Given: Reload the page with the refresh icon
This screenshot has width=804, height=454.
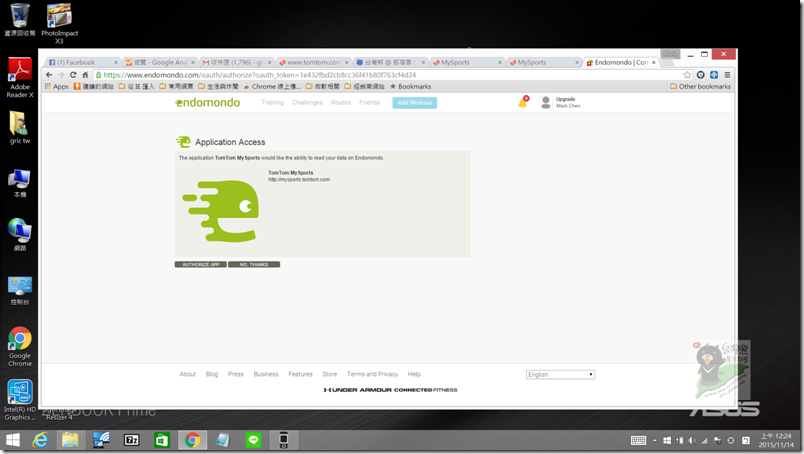Looking at the screenshot, I should pos(73,75).
